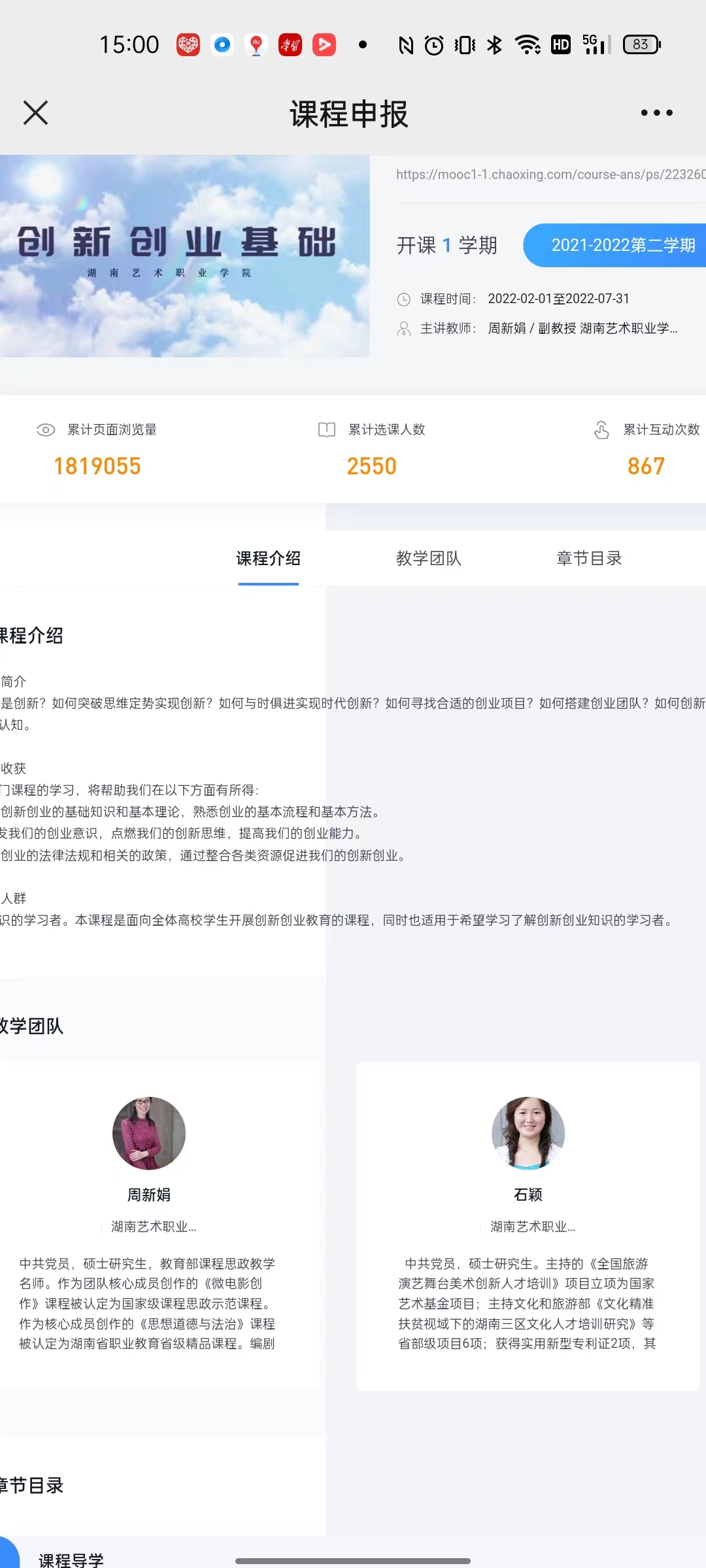Expand the 课程导学 chapter item
The image size is (706, 1568).
(x=72, y=1559)
